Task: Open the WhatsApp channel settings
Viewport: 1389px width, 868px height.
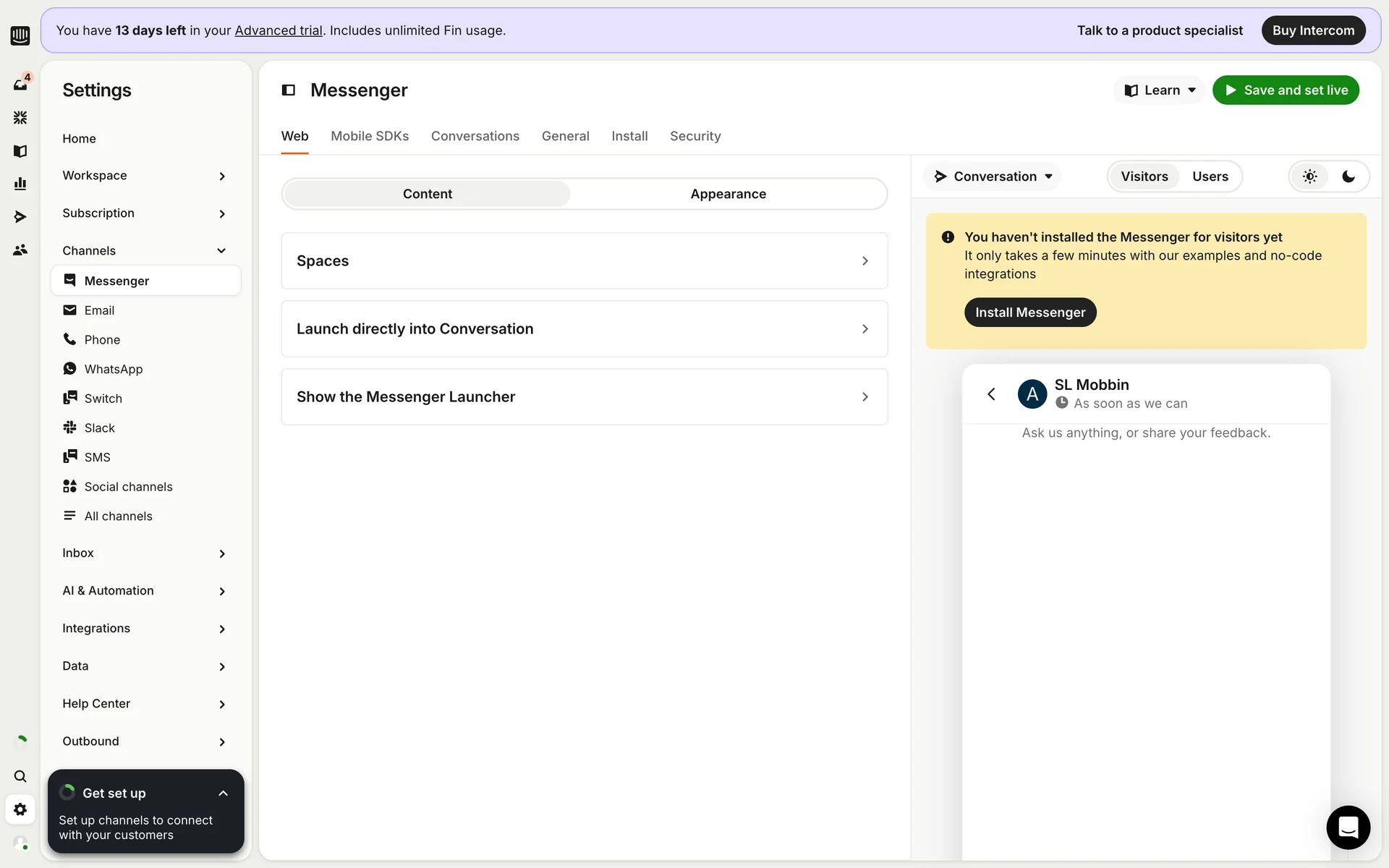Action: (x=114, y=369)
